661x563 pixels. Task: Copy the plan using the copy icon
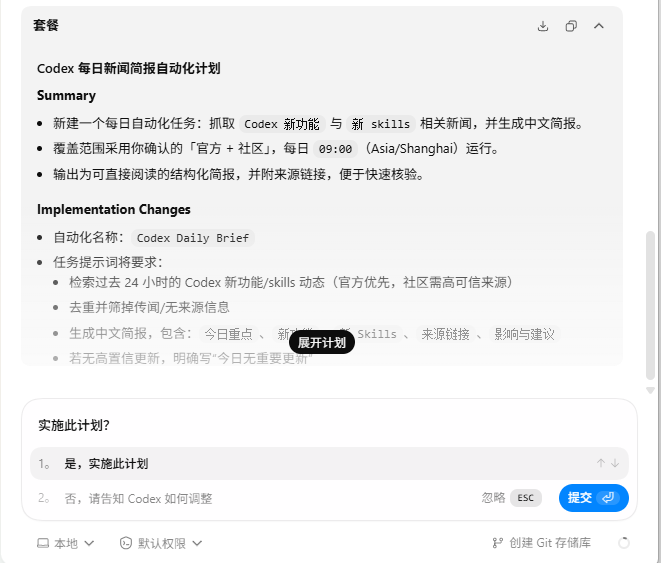pos(571,26)
